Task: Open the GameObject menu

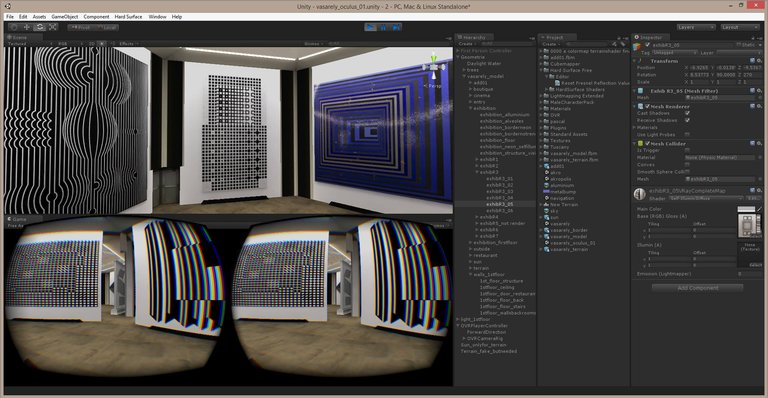Action: click(x=65, y=17)
